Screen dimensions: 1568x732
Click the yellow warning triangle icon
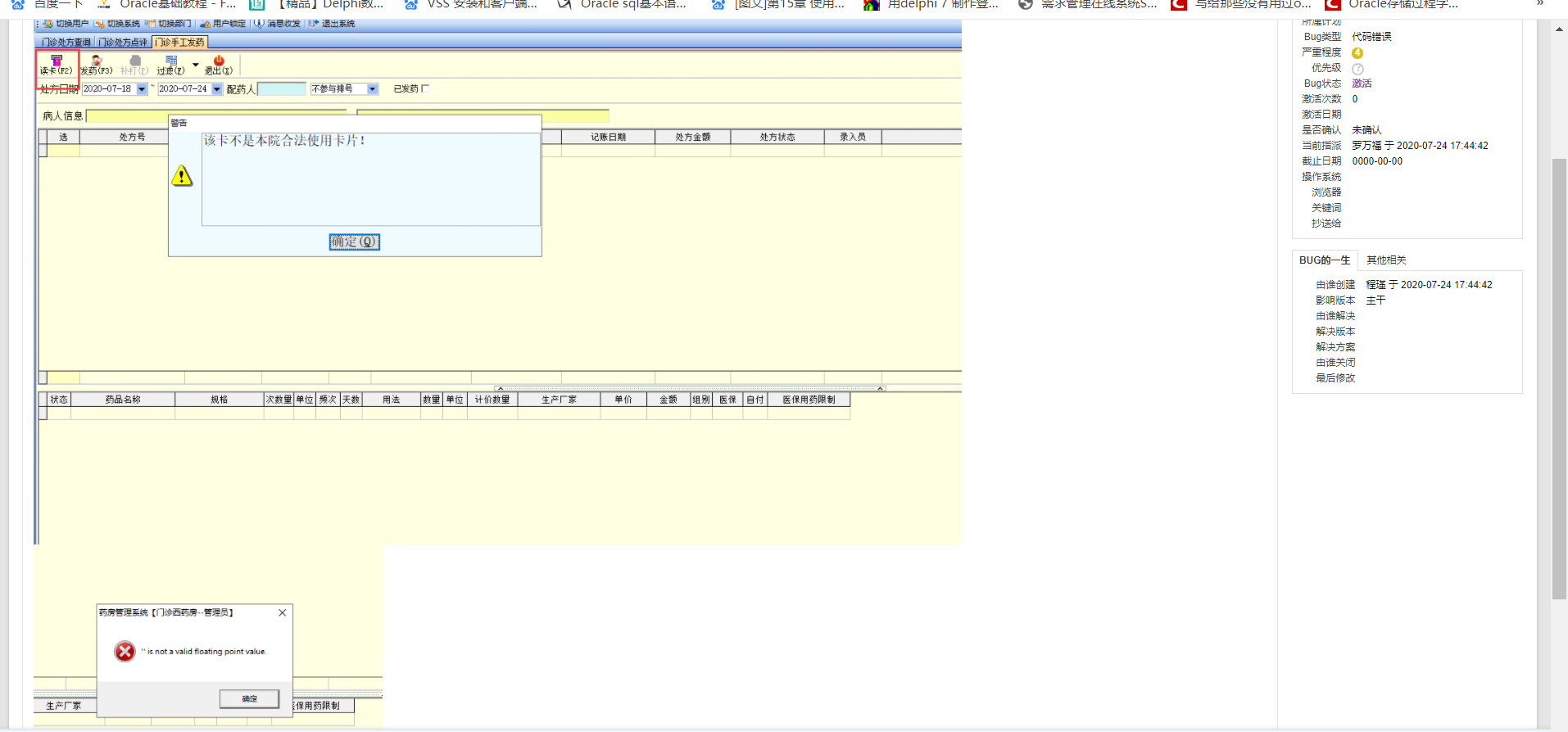(182, 176)
